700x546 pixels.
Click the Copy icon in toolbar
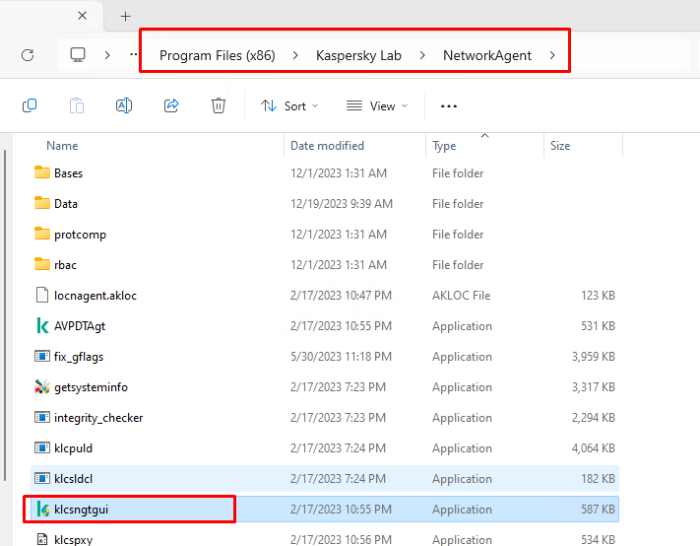[29, 106]
